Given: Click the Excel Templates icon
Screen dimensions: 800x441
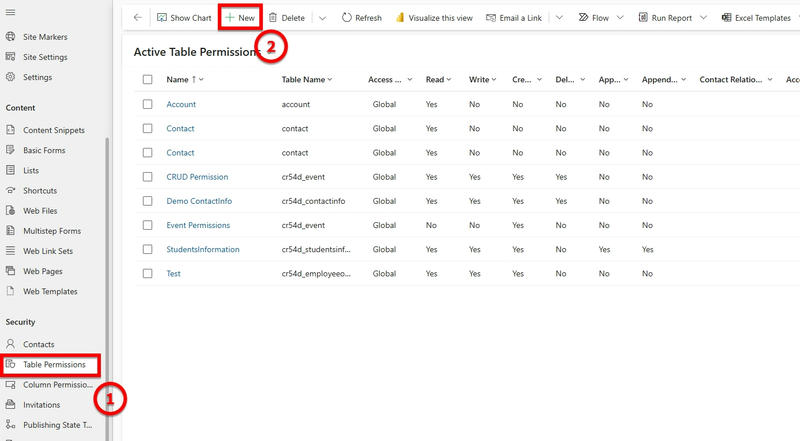Looking at the screenshot, I should (x=726, y=18).
